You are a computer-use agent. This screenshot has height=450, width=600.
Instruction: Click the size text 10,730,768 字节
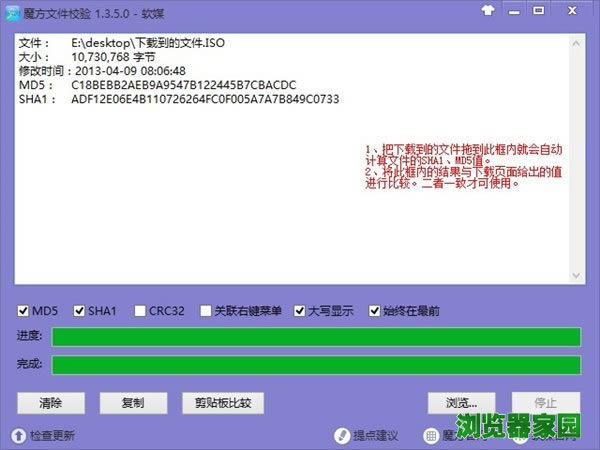tap(113, 57)
